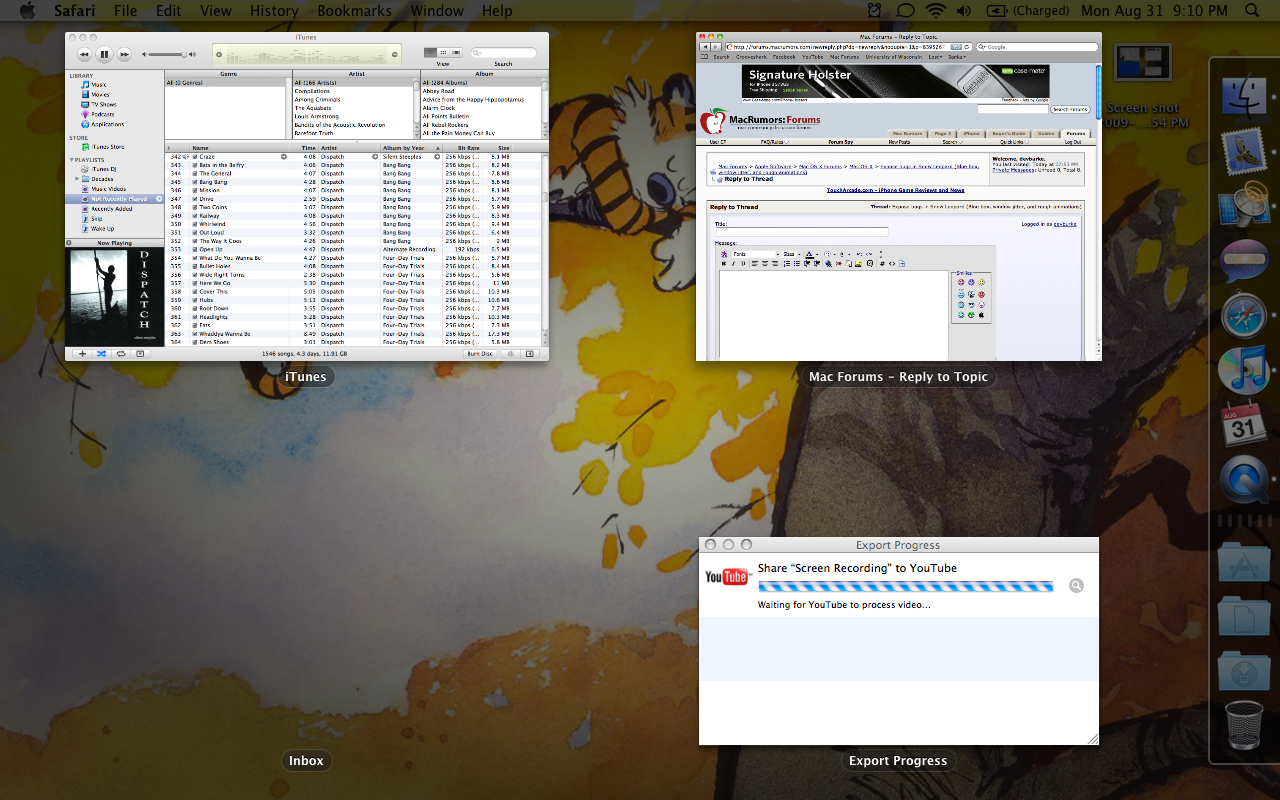
Task: Go forward in Safari window
Action: [716, 47]
